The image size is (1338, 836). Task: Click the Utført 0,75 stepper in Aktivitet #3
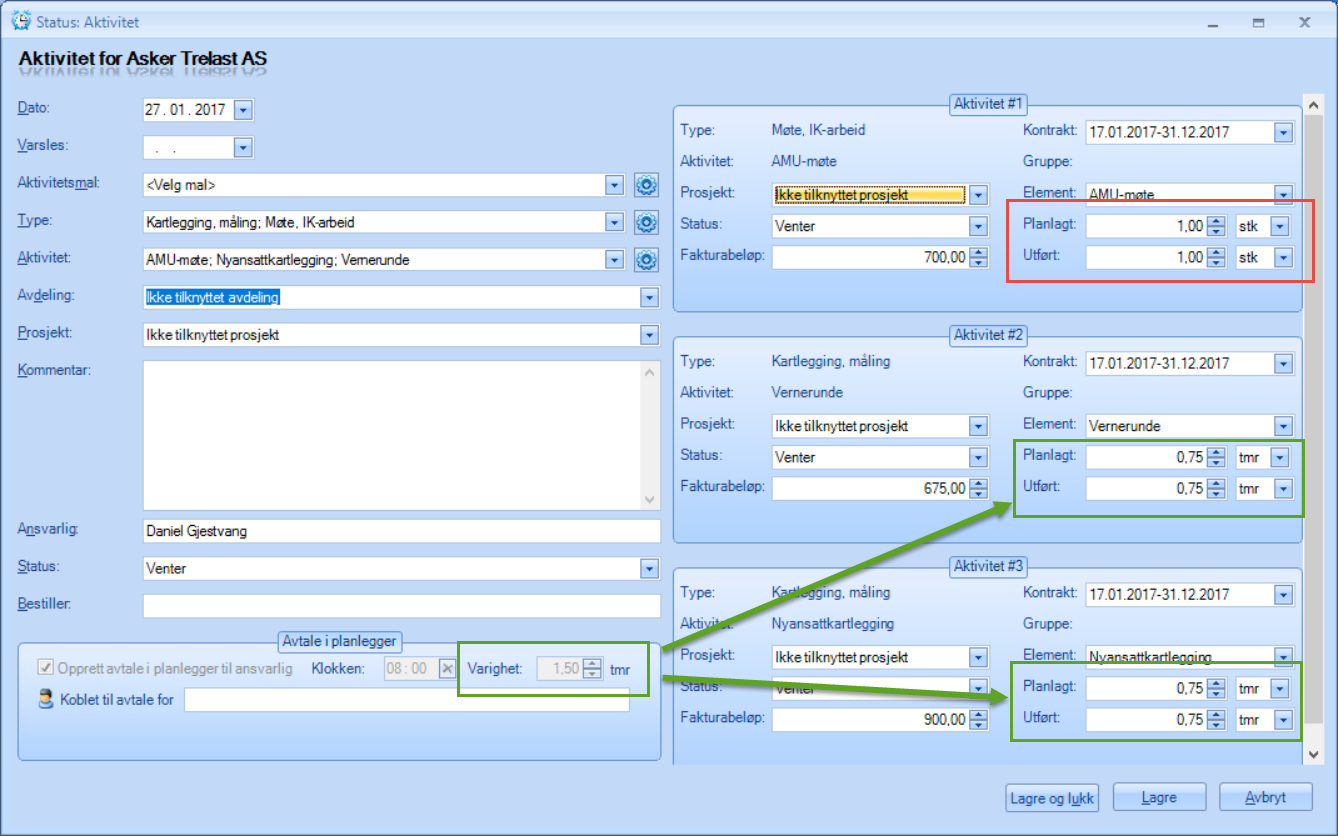point(1216,719)
